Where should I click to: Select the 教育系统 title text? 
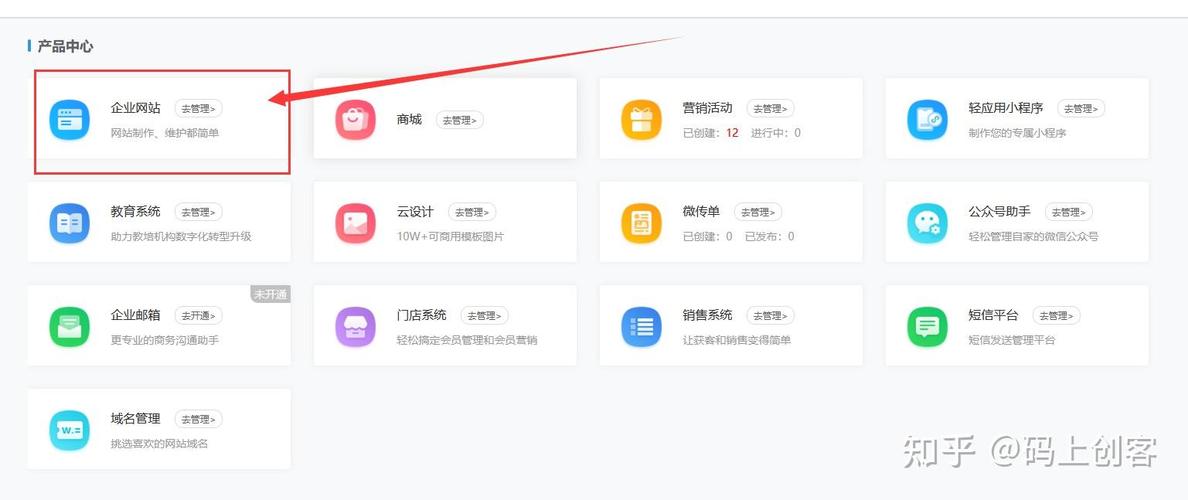(x=136, y=212)
